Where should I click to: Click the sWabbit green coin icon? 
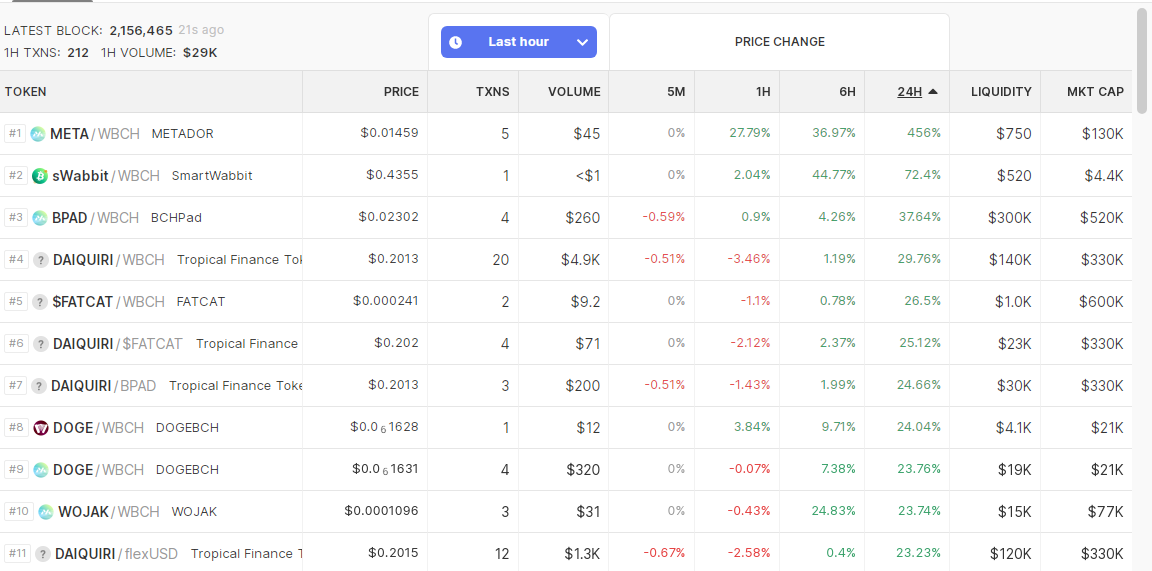40,176
